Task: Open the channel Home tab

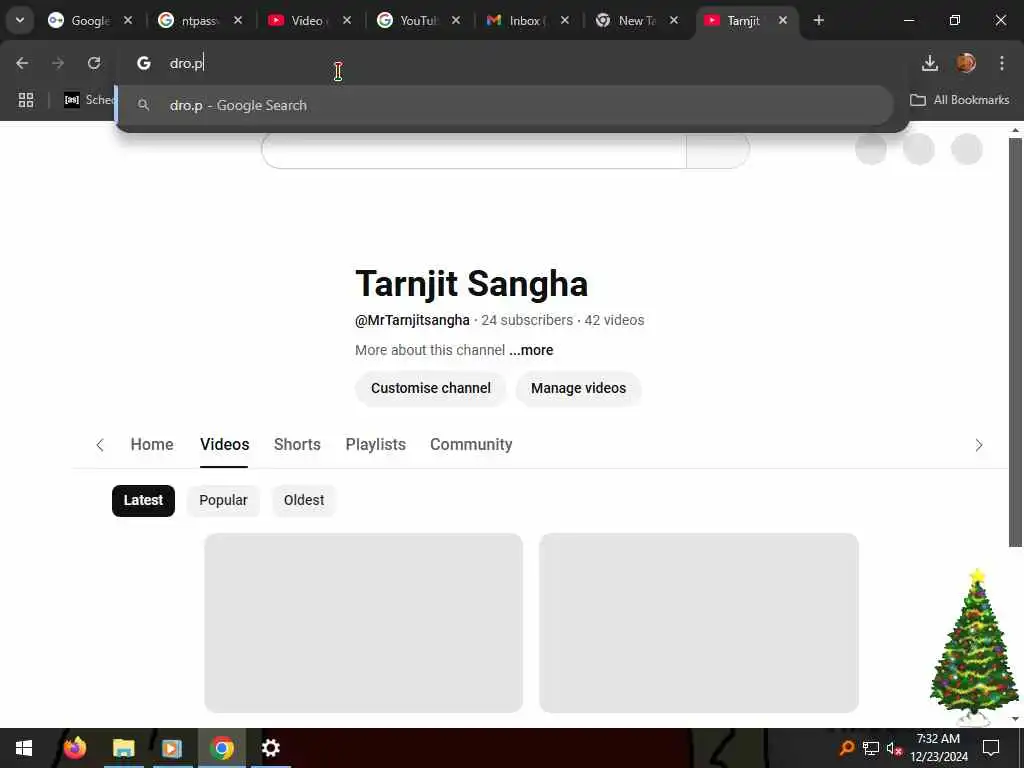Action: coord(152,444)
